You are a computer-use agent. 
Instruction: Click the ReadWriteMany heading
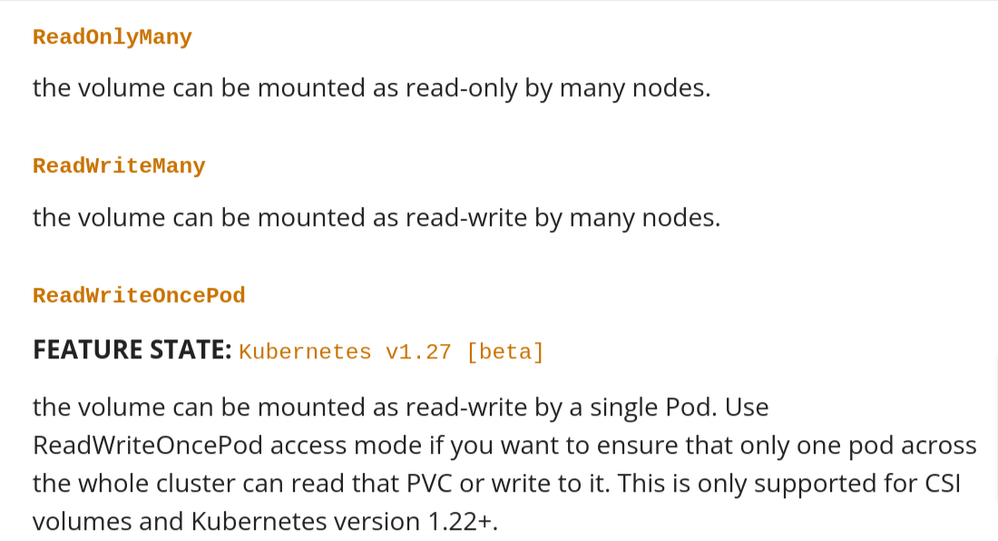point(119,166)
